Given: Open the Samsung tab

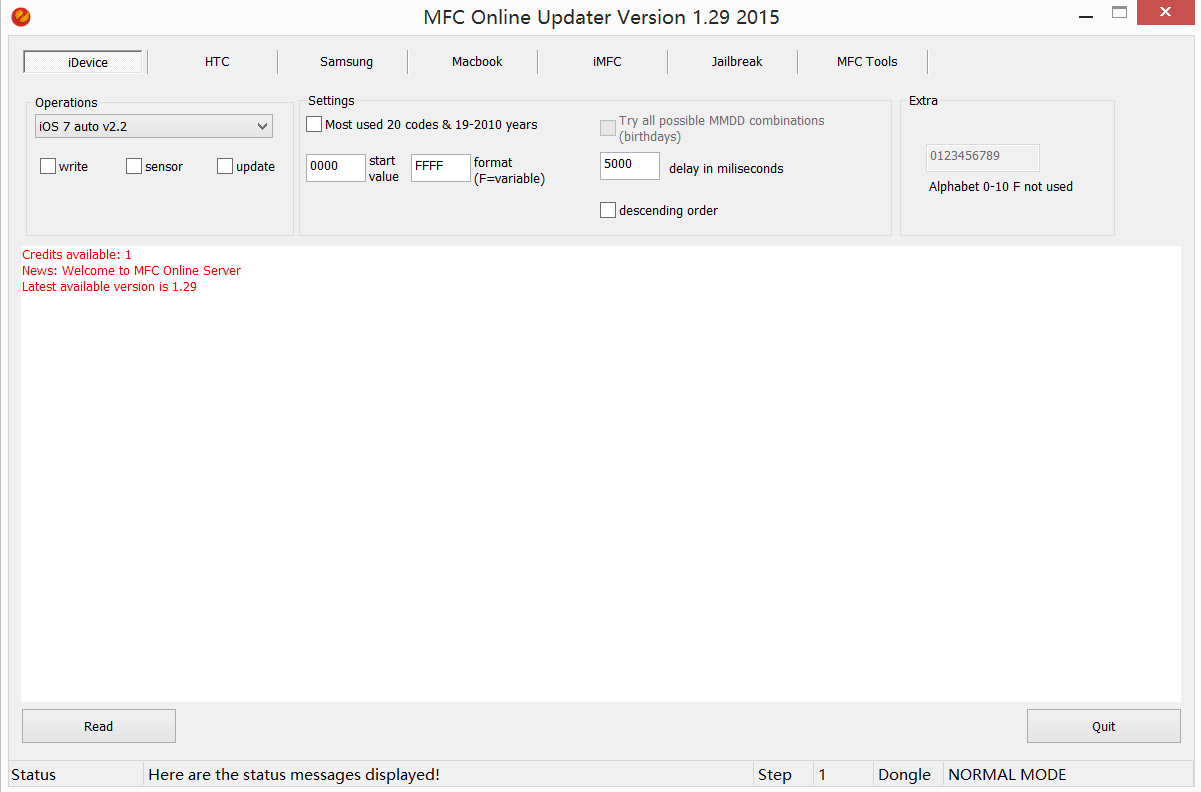Looking at the screenshot, I should click(x=346, y=62).
